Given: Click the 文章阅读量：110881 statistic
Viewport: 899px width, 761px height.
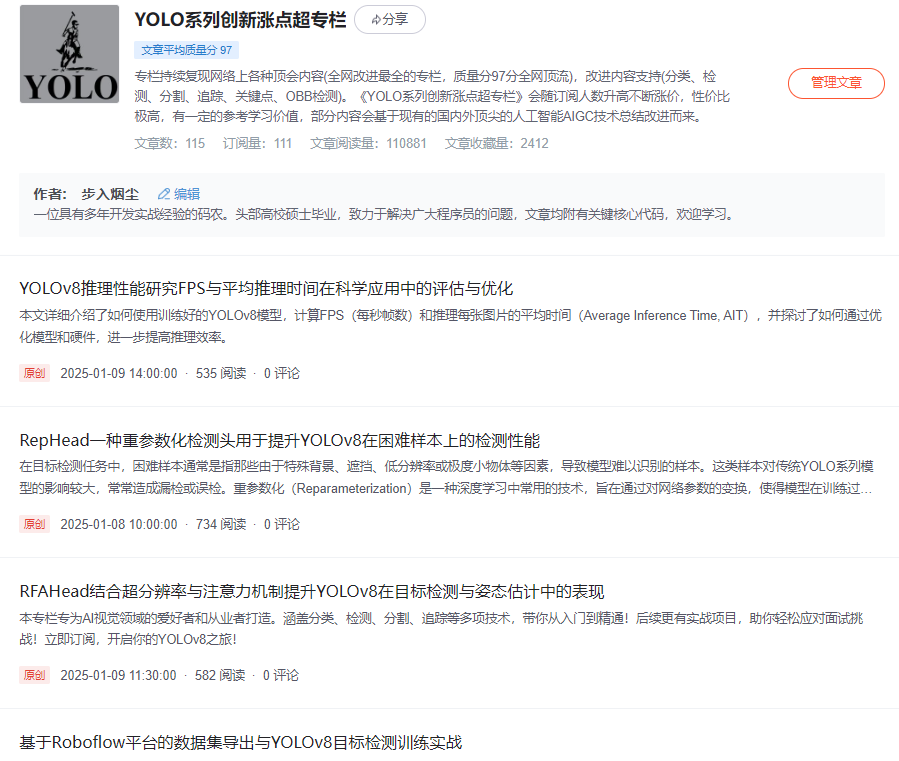Looking at the screenshot, I should coord(369,143).
